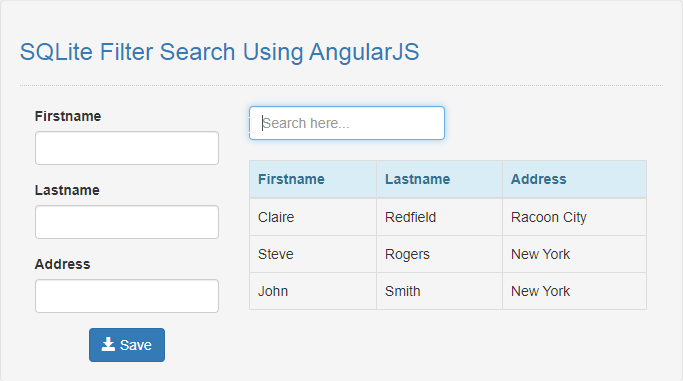Click the Save button label
Viewport: 683px width, 381px height.
click(x=135, y=345)
